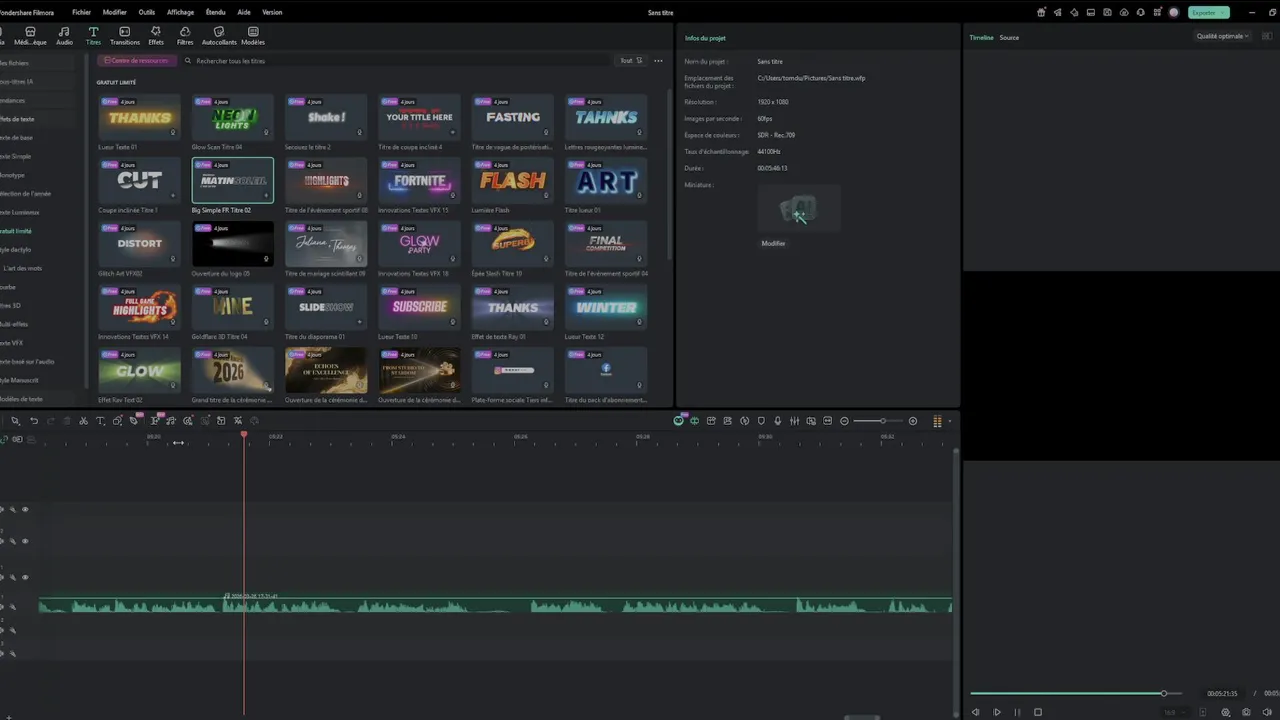The height and width of the screenshot is (720, 1280).
Task: Select the THANKS Lueur Texte 01 thumbnail
Action: pos(139,117)
